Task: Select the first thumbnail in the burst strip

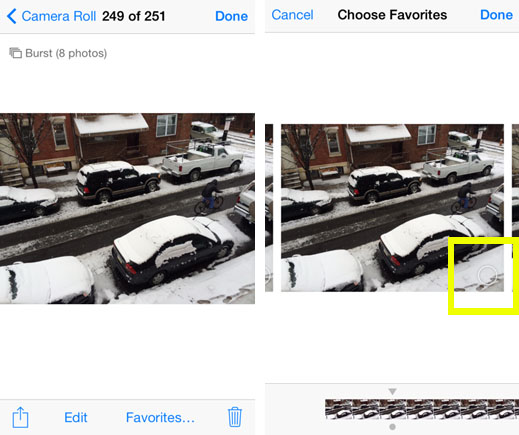Action: pos(338,409)
